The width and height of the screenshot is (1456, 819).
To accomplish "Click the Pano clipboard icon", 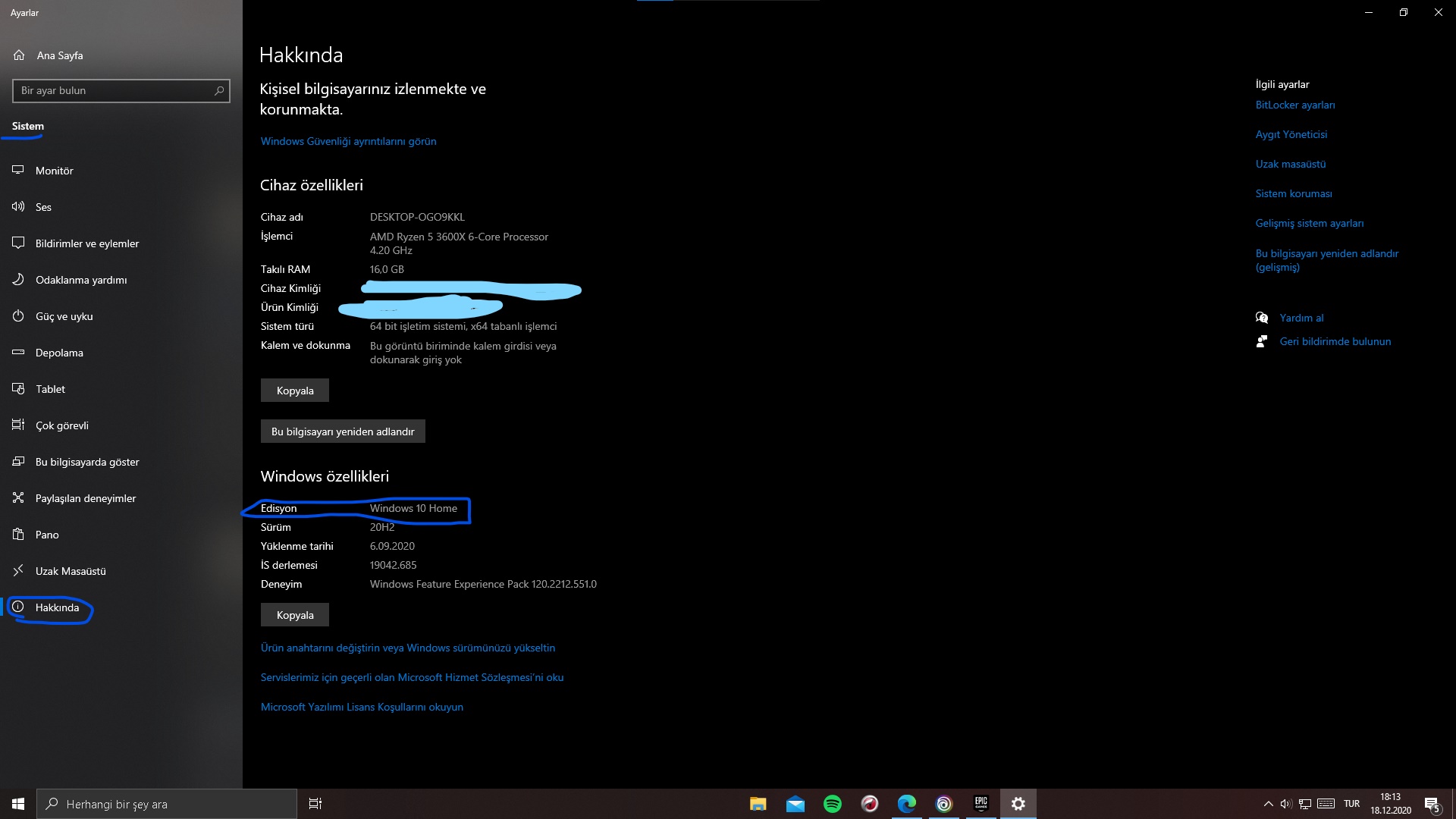I will 18,535.
